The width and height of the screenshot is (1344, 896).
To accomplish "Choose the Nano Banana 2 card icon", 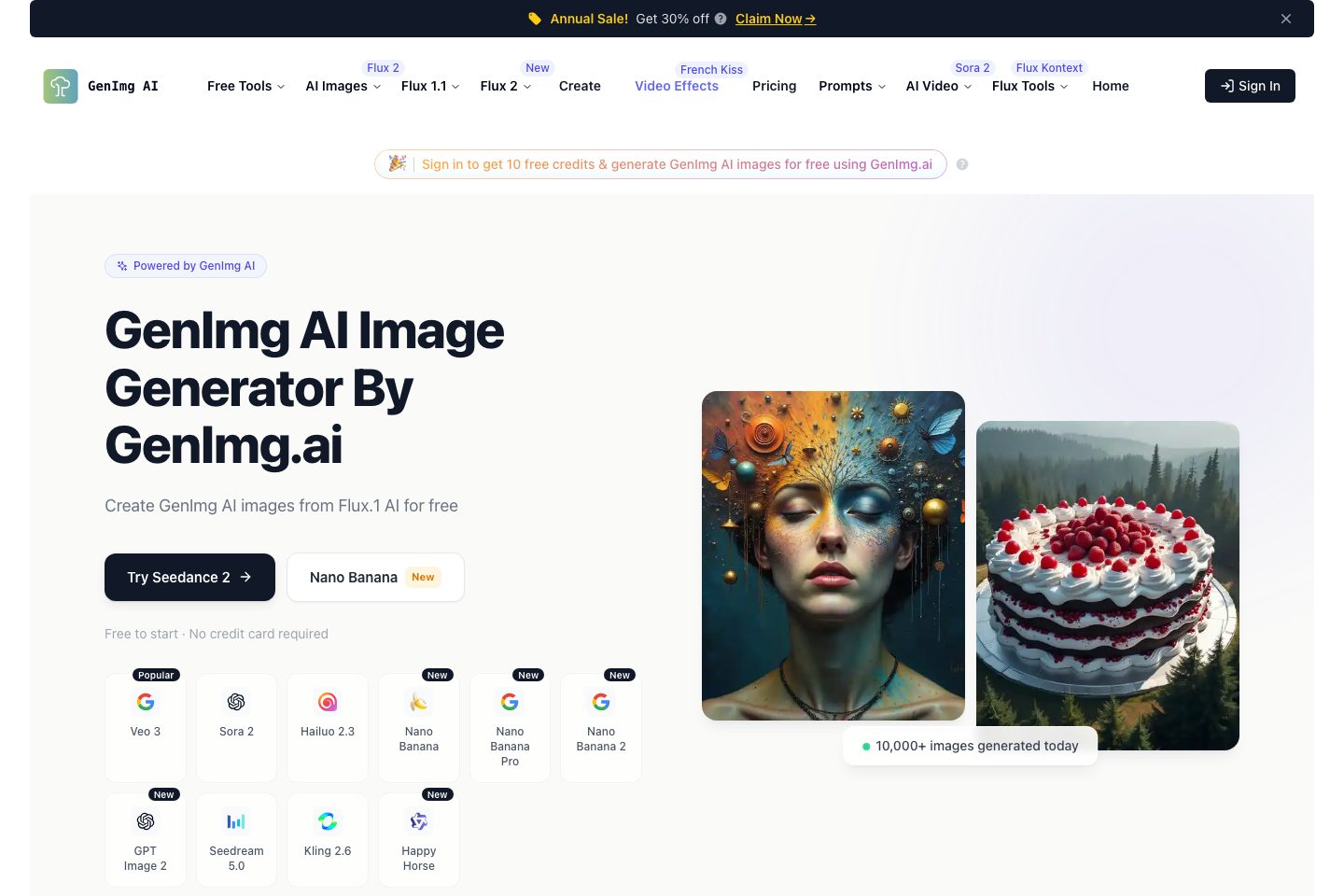I will pyautogui.click(x=601, y=702).
